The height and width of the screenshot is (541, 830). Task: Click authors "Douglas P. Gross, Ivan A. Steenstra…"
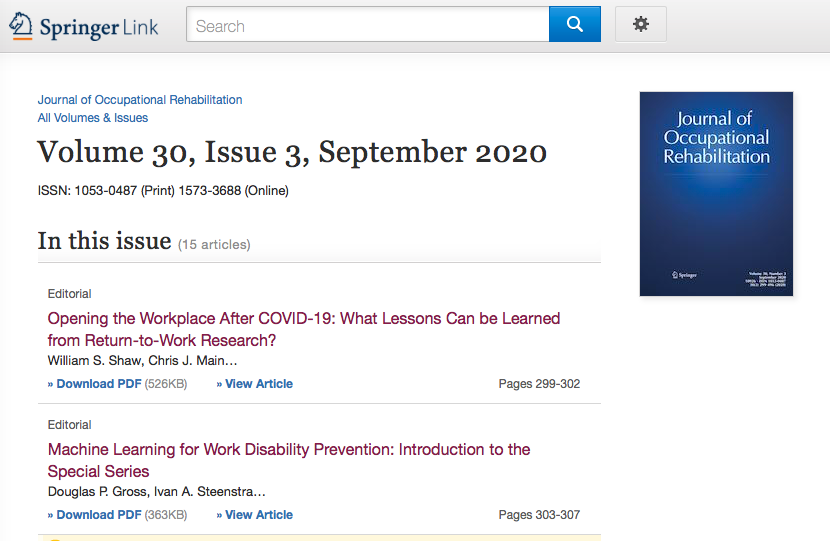click(157, 491)
